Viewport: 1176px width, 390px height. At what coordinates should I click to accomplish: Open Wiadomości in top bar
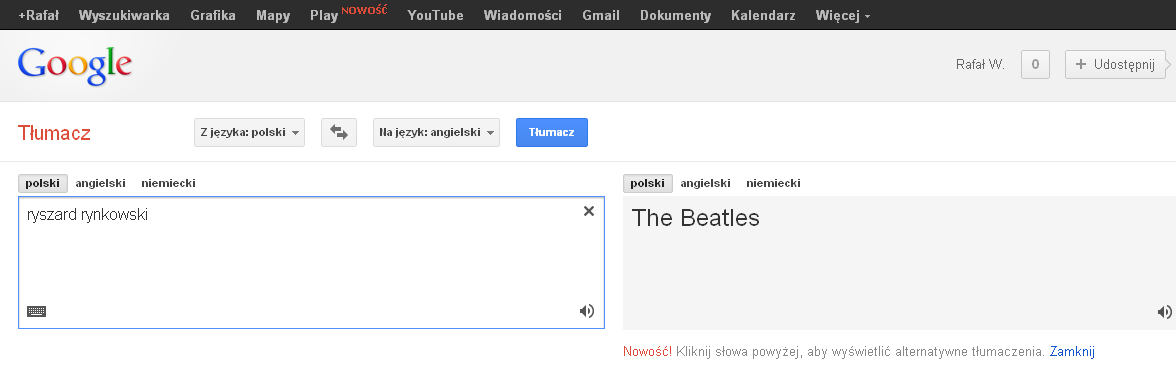pos(523,15)
